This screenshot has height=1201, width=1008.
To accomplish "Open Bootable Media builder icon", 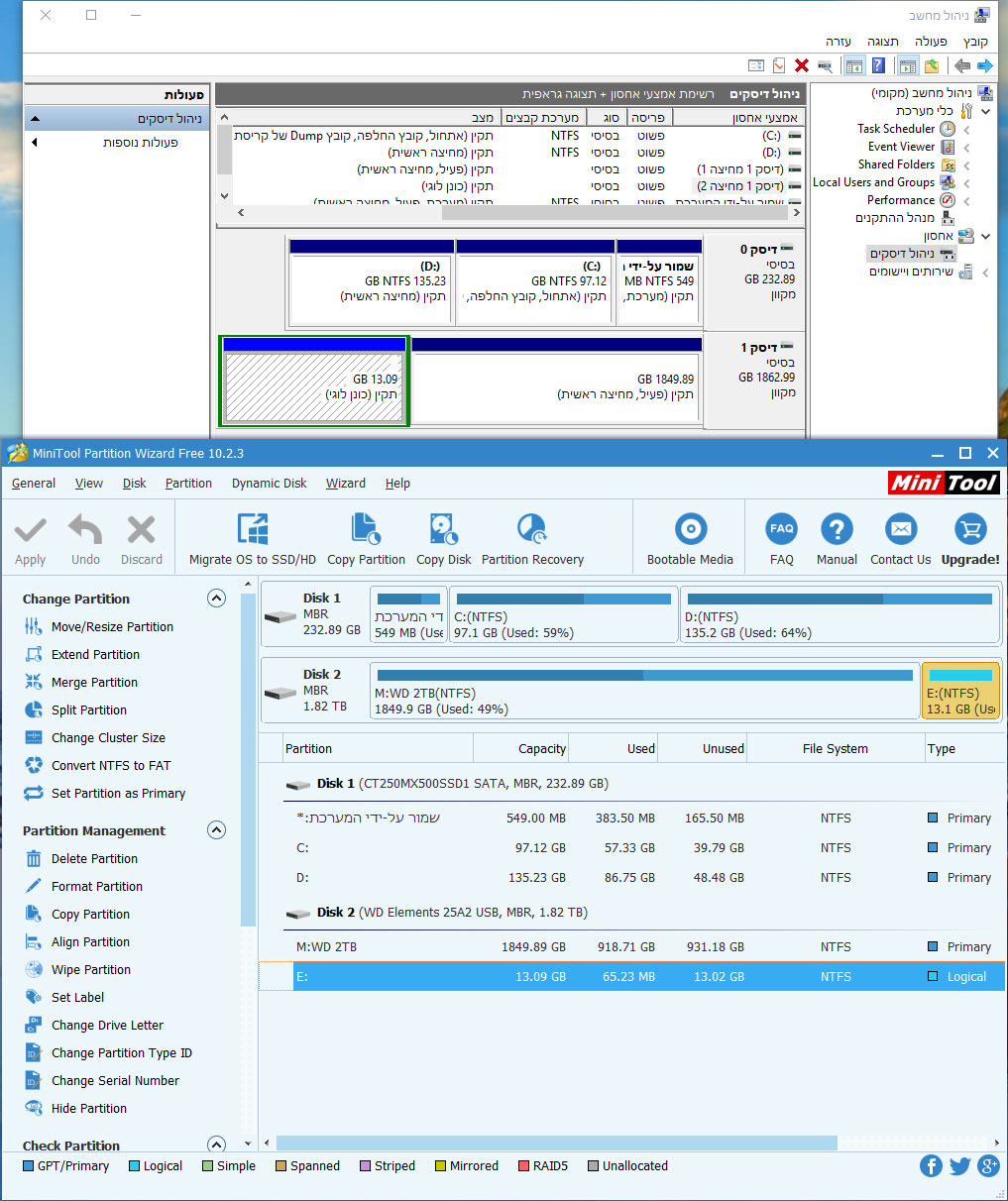I will click(x=691, y=529).
